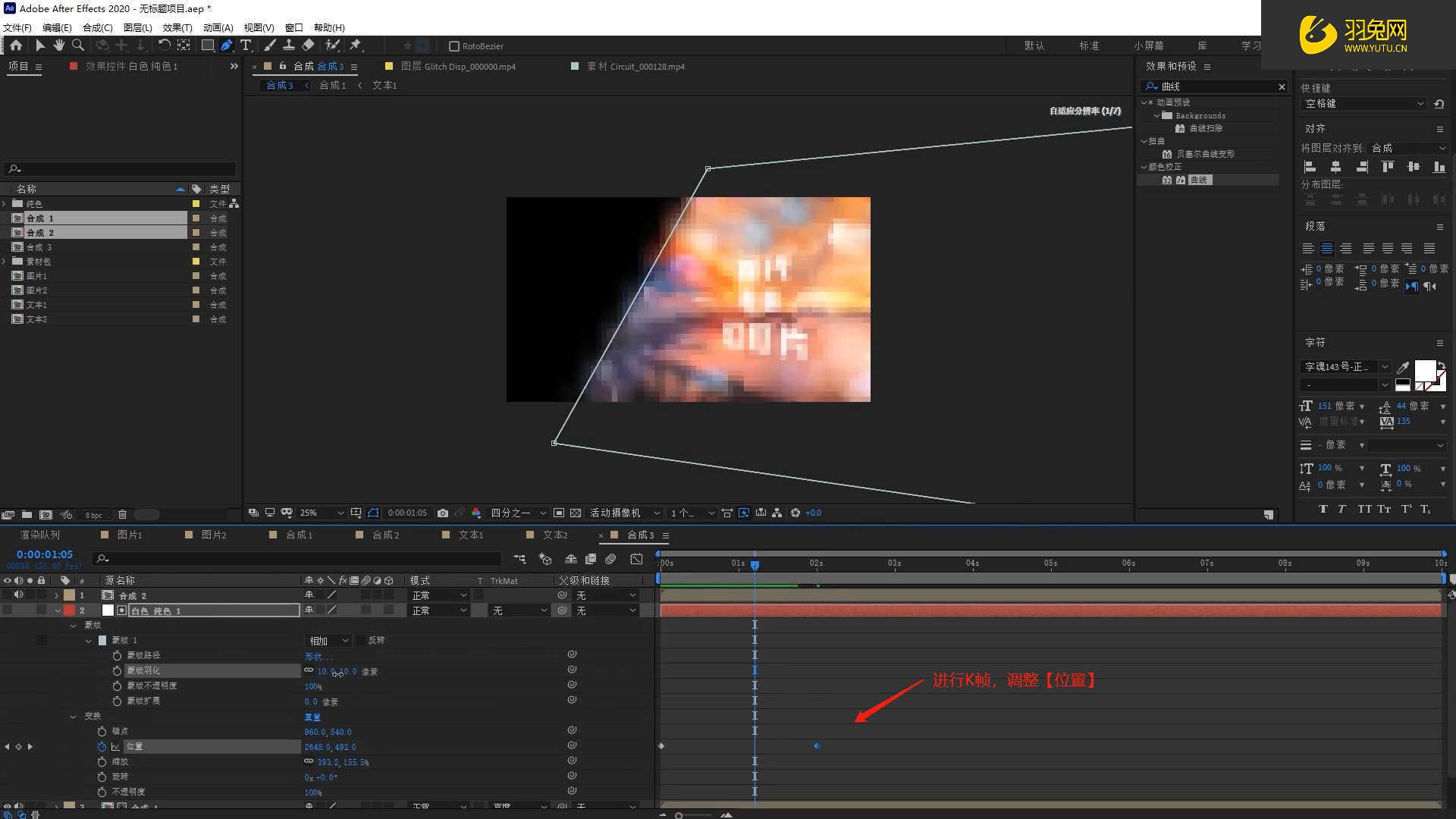Open magnification 25% dropdown
1456x819 pixels.
pyautogui.click(x=322, y=513)
